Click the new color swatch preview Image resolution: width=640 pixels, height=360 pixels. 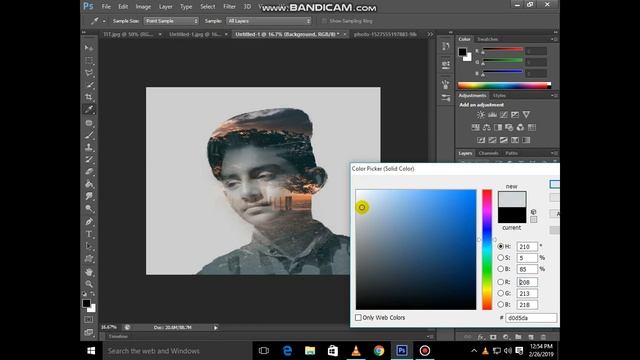point(512,199)
